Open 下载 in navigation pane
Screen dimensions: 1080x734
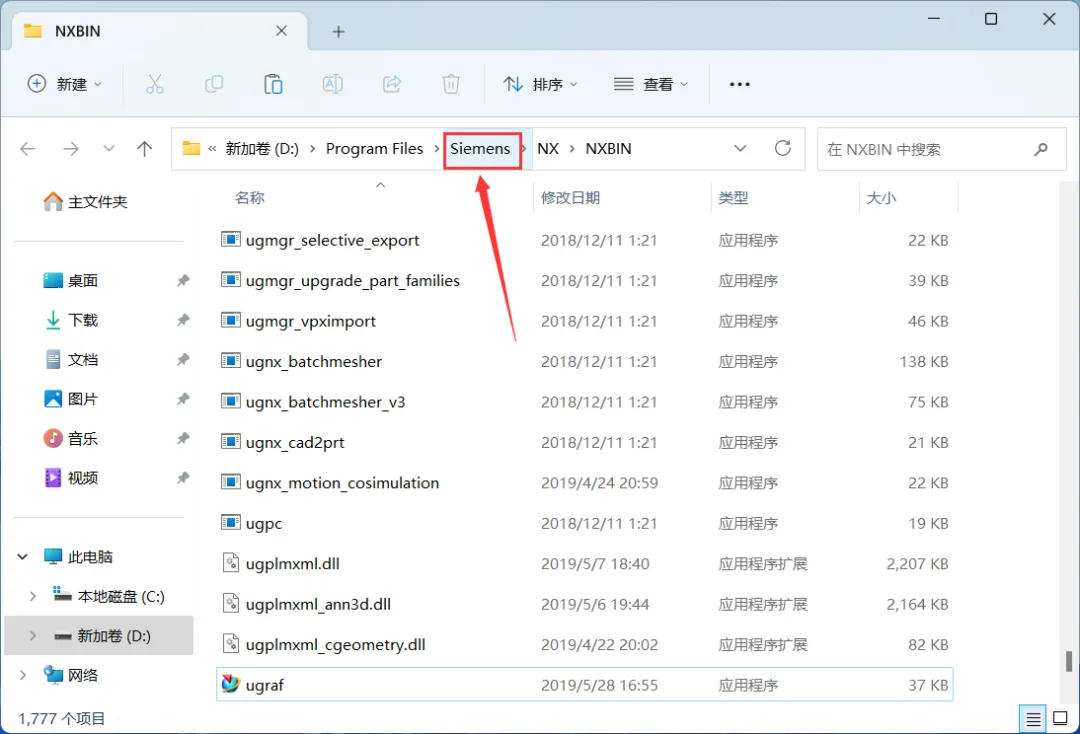[x=70, y=320]
